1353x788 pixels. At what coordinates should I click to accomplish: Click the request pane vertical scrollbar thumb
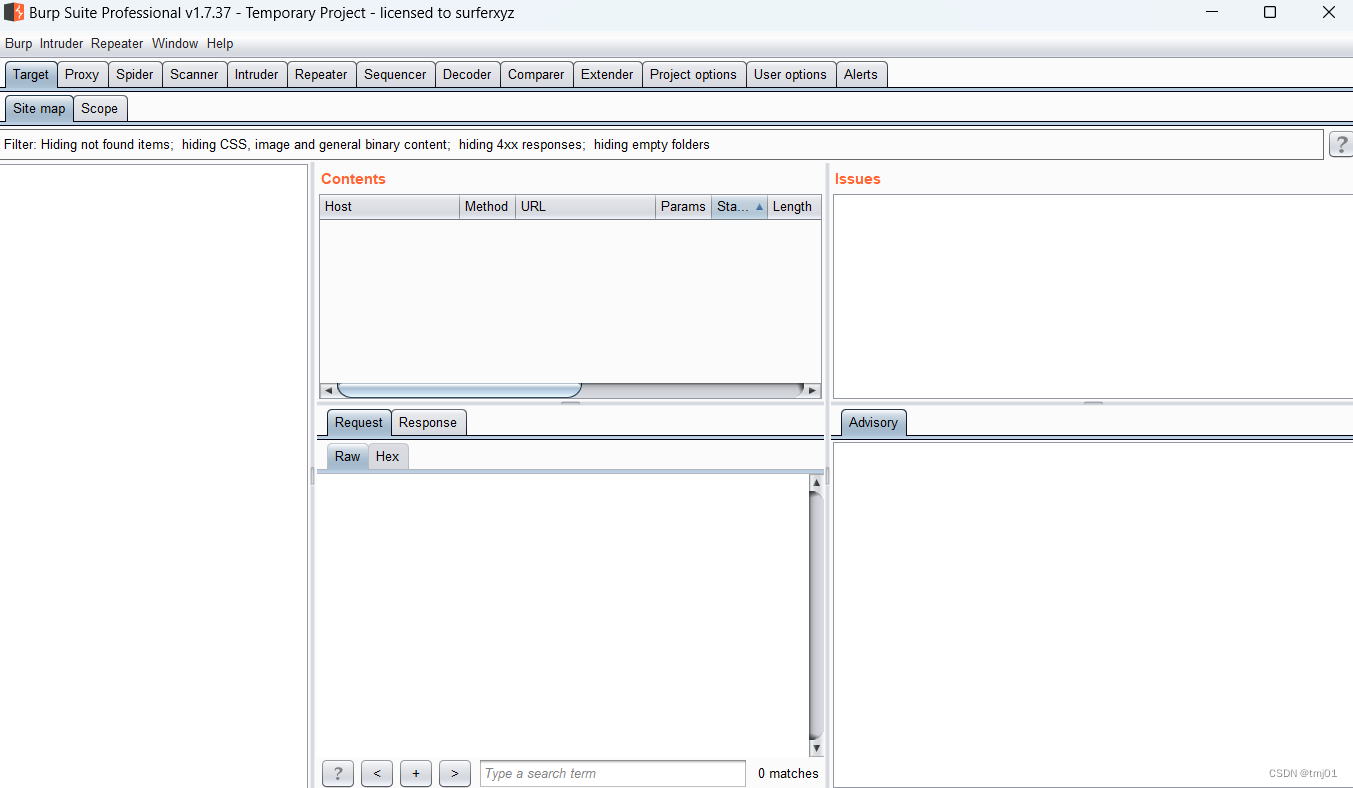[816, 615]
